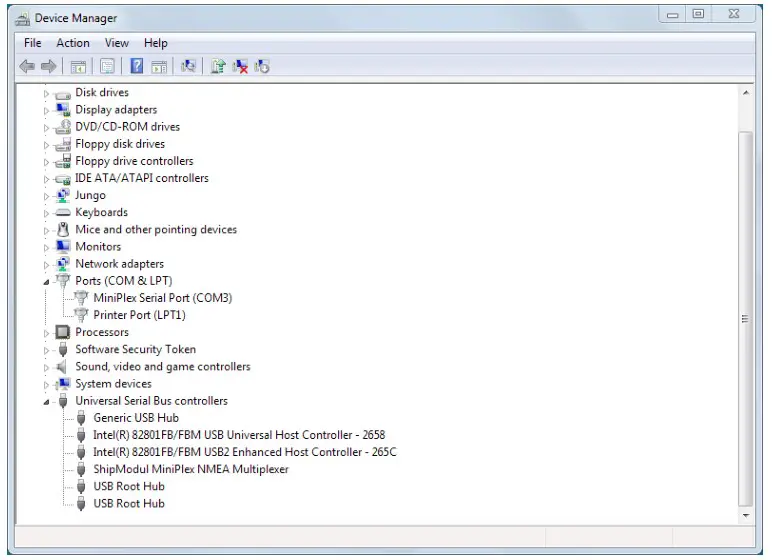Select ShipModul MiniPlex NMEA Multiplexer
The width and height of the screenshot is (772, 560).
tap(191, 469)
